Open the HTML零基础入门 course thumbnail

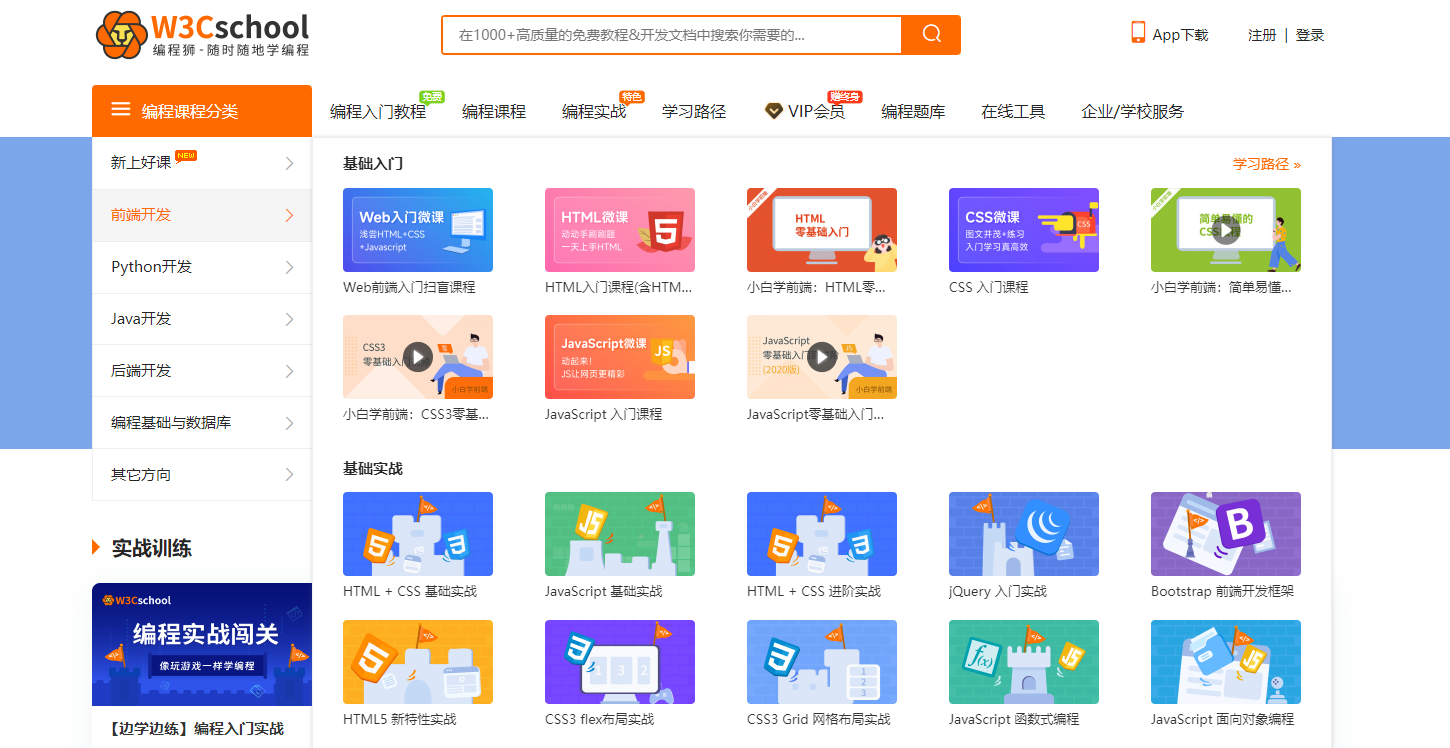pos(822,230)
